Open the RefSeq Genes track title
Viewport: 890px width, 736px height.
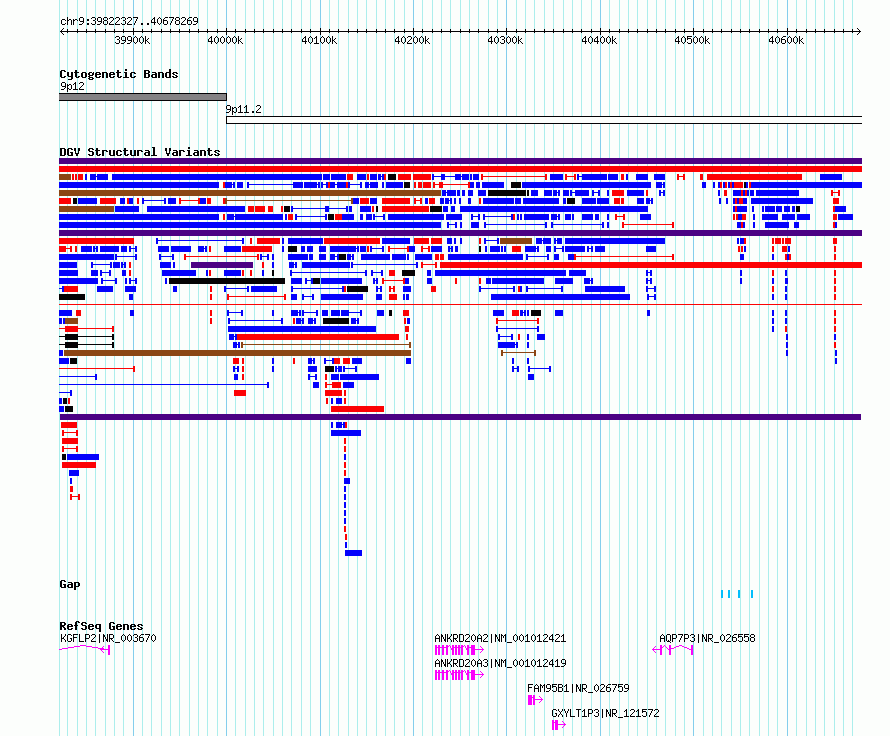pos(101,626)
